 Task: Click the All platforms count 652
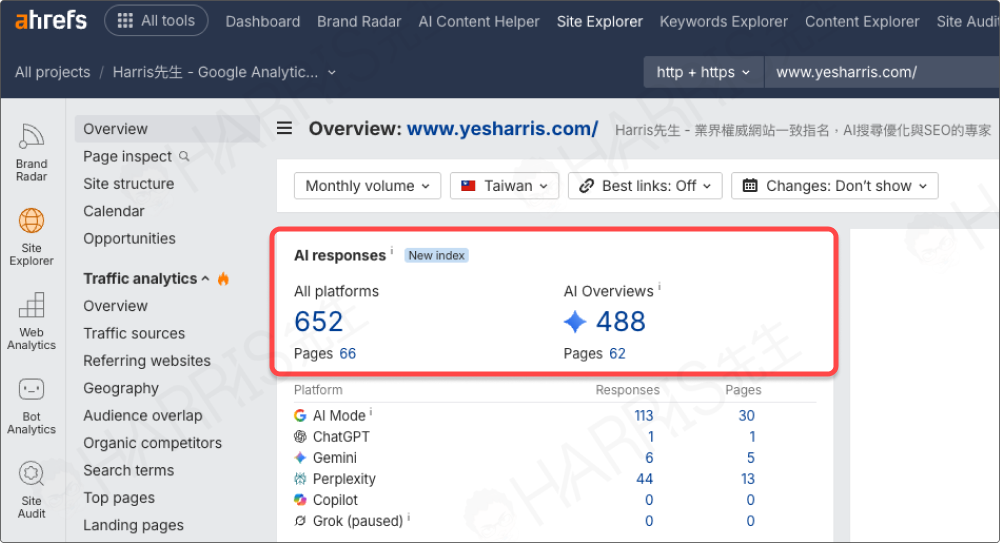point(319,322)
